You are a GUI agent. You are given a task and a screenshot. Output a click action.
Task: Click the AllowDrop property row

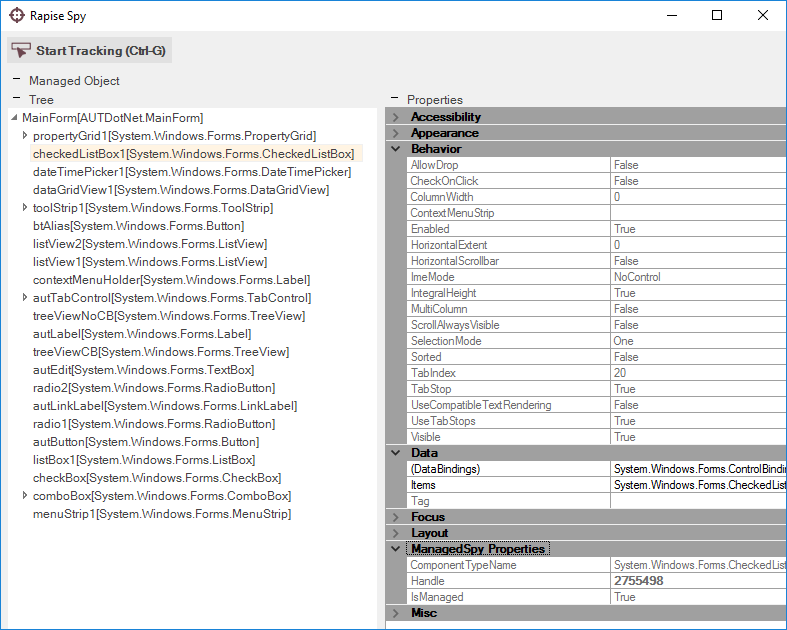(597, 165)
